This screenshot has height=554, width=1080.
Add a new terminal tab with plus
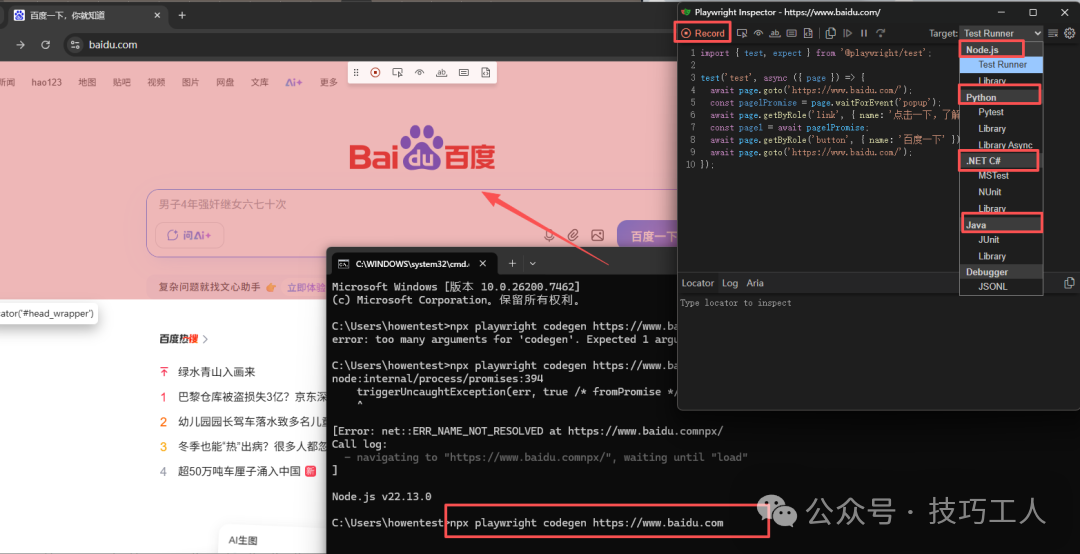(x=512, y=263)
